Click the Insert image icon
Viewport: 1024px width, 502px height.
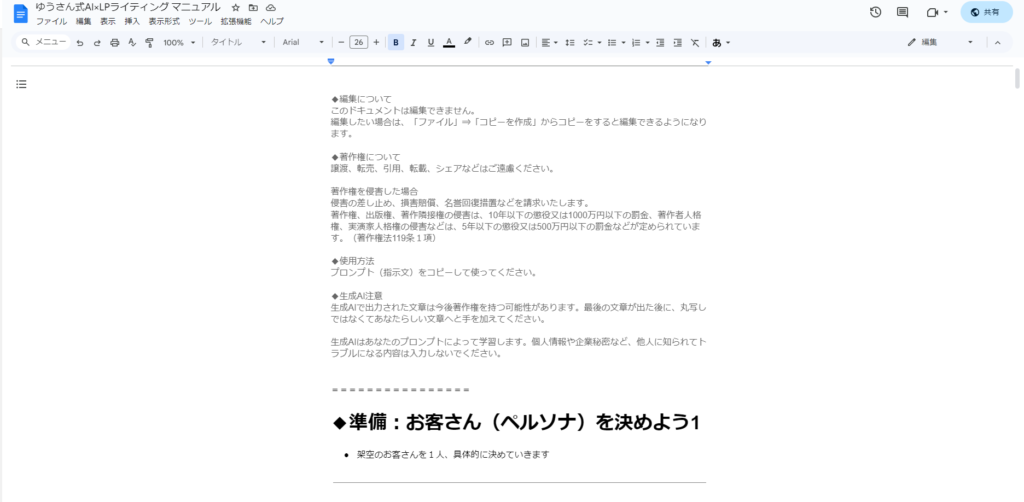(525, 43)
